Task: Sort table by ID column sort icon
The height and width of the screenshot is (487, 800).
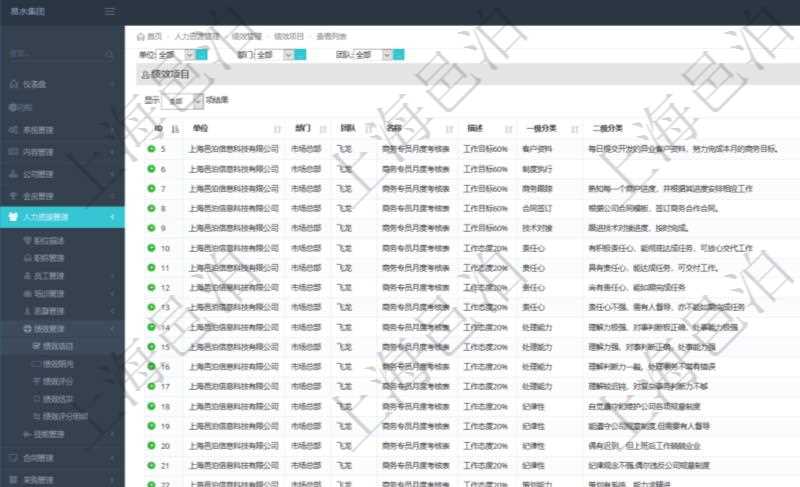Action: (176, 129)
